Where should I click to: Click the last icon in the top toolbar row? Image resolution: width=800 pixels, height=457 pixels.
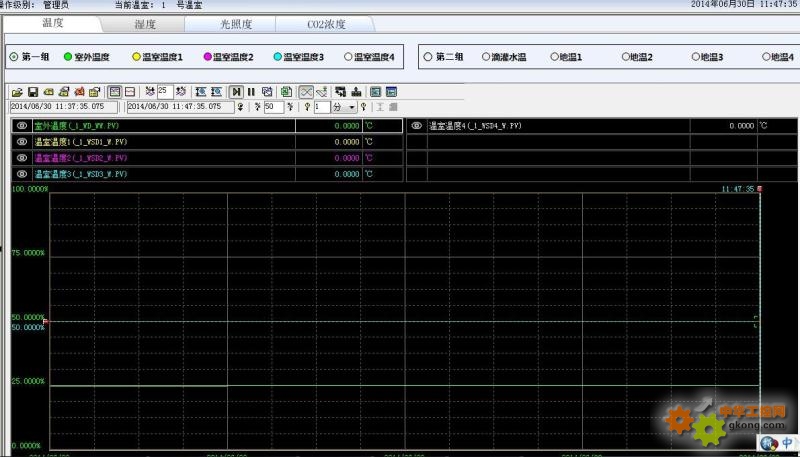392,91
